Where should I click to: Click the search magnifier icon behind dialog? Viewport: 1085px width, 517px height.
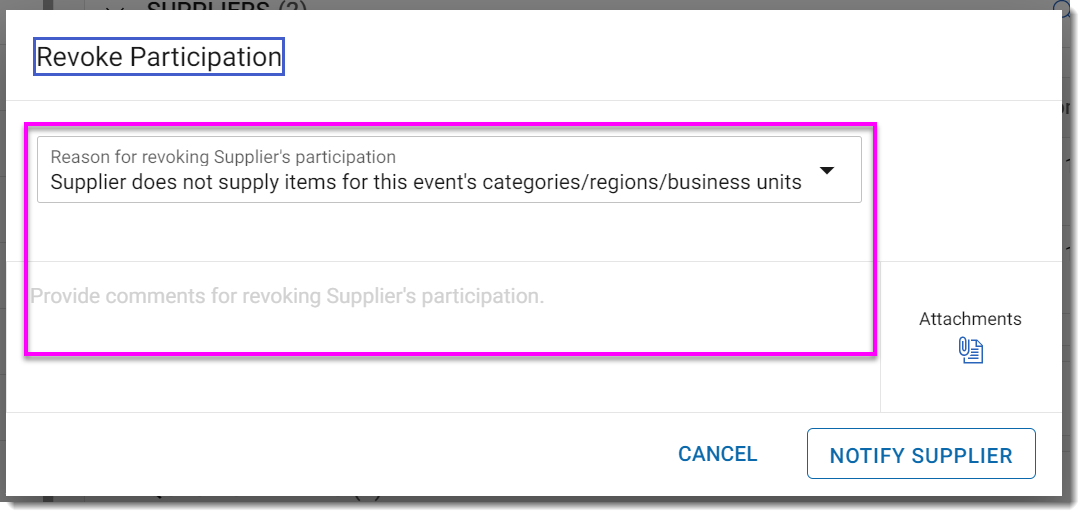click(x=1063, y=7)
